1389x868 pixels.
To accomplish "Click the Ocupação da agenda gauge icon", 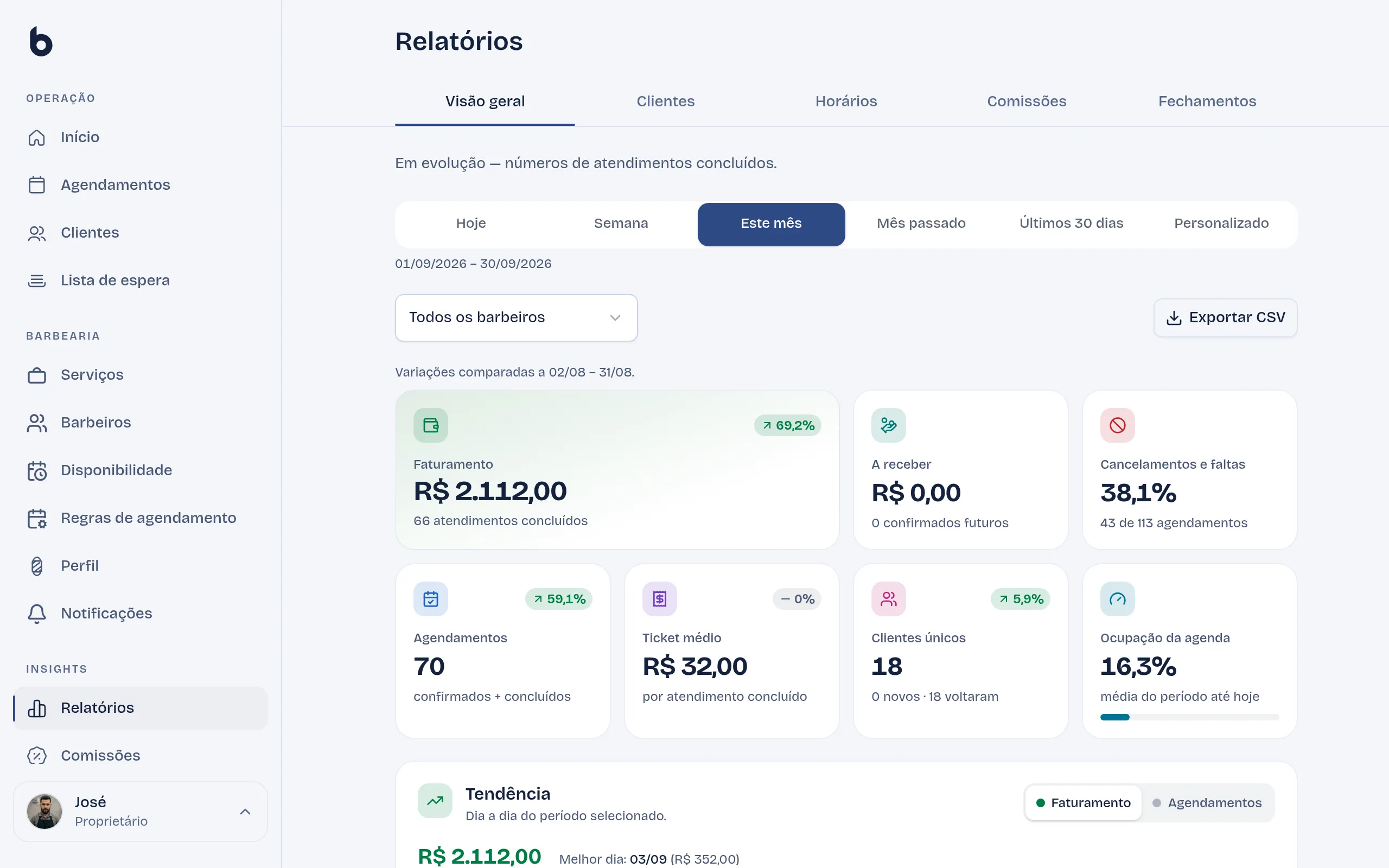I will click(1118, 599).
